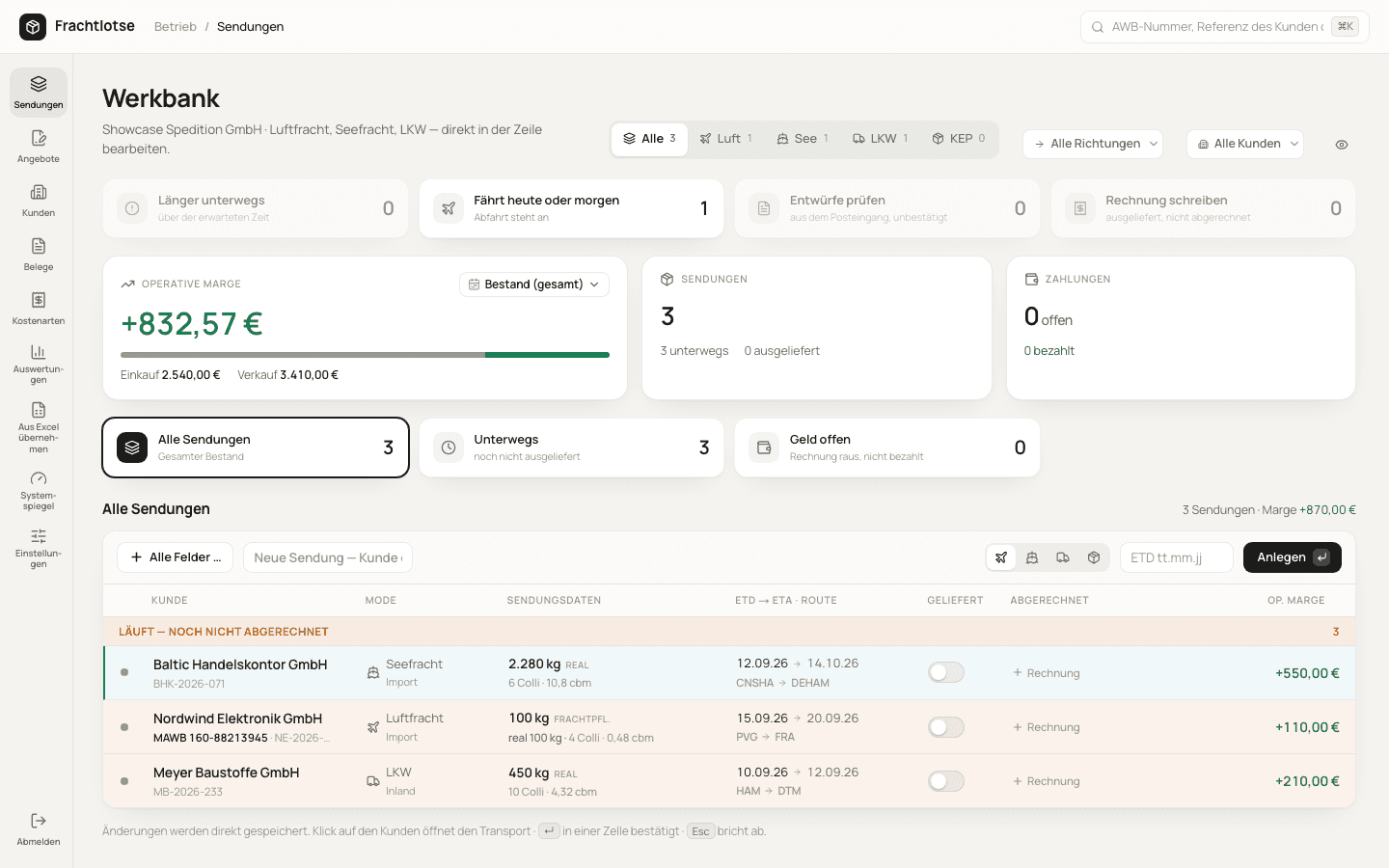
Task: Select truck mode icon in new shipment row
Action: point(1063,557)
